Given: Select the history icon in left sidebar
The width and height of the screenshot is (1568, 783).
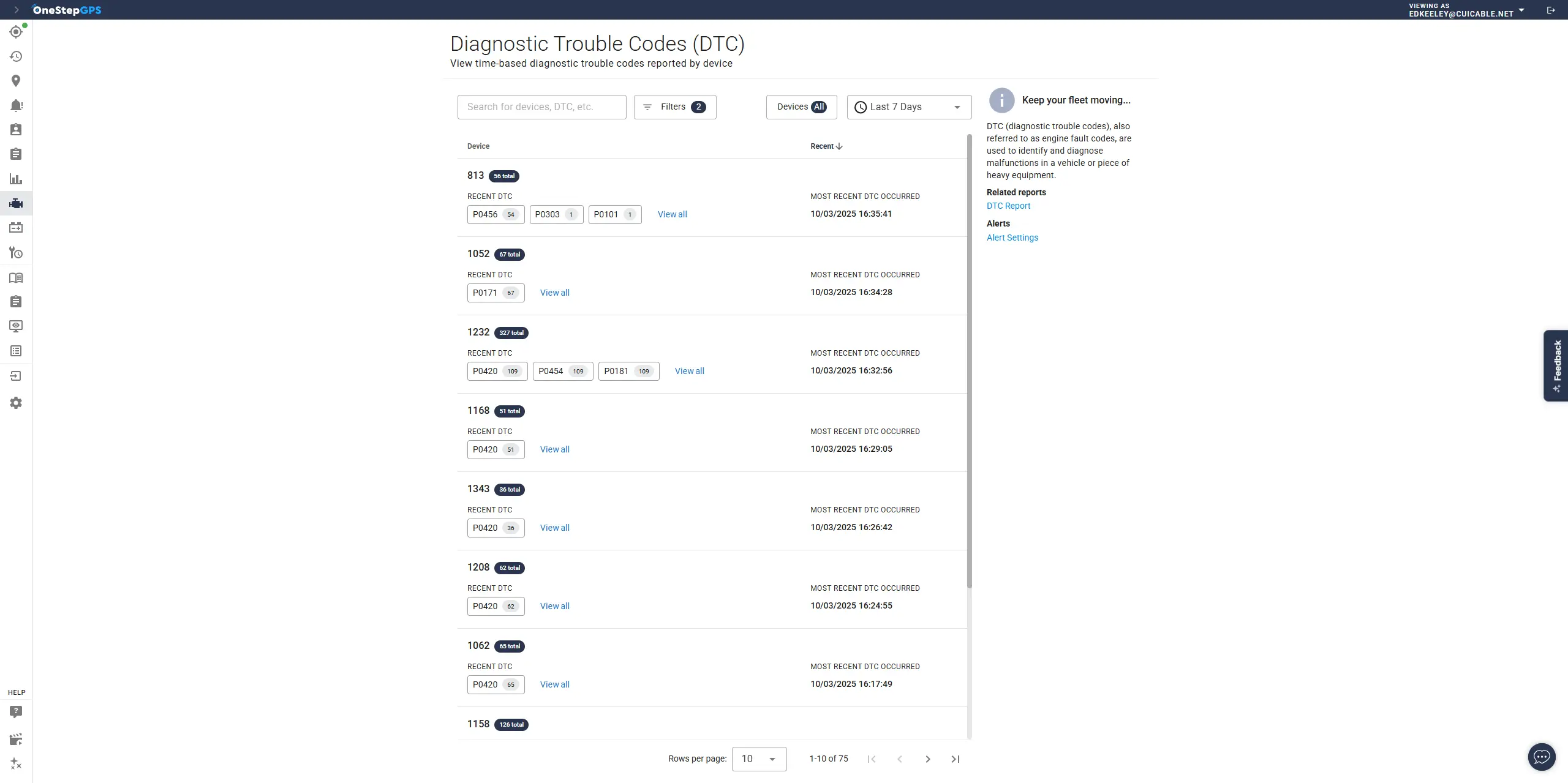Looking at the screenshot, I should pos(16,56).
